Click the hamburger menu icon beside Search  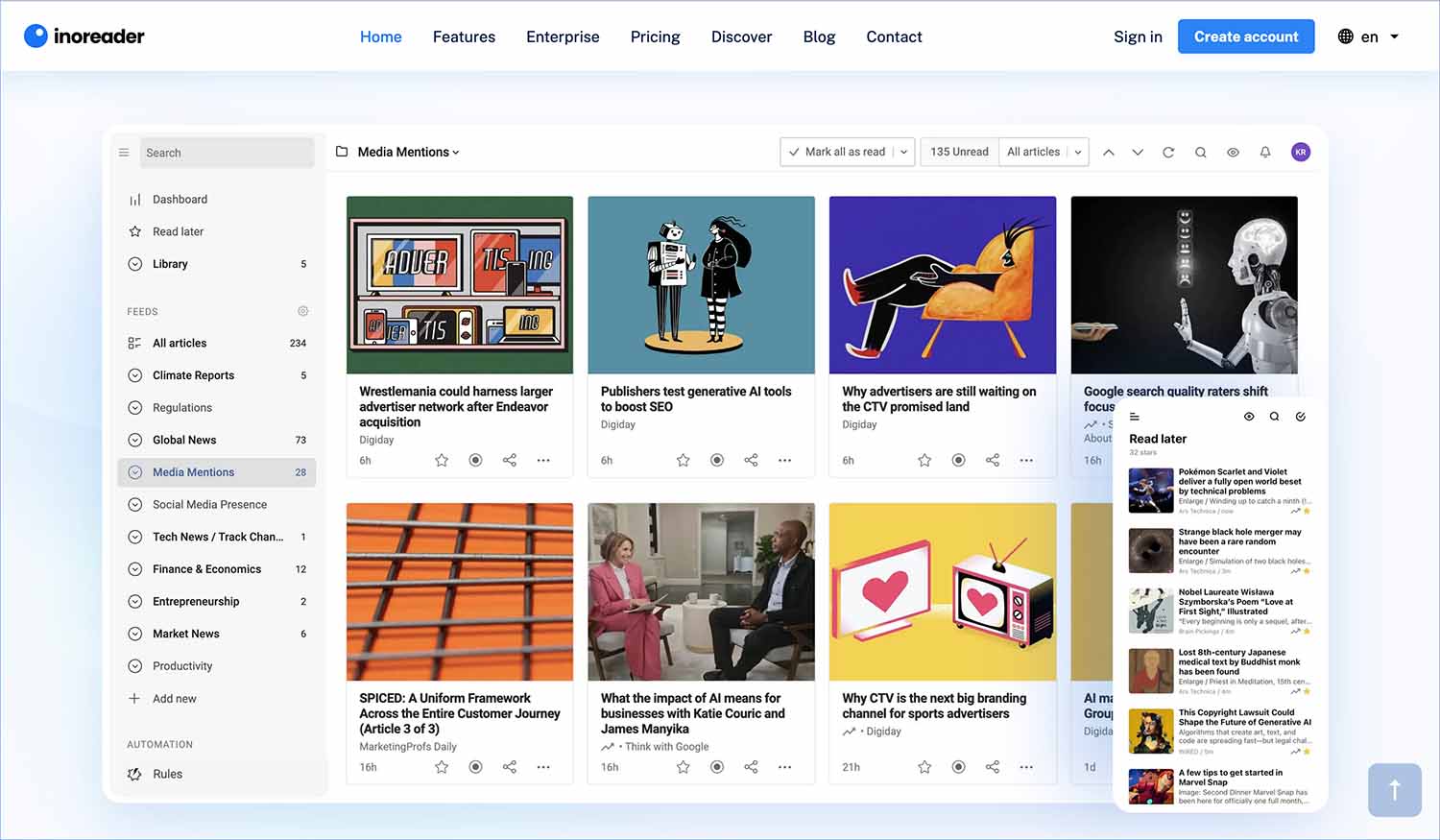[124, 153]
